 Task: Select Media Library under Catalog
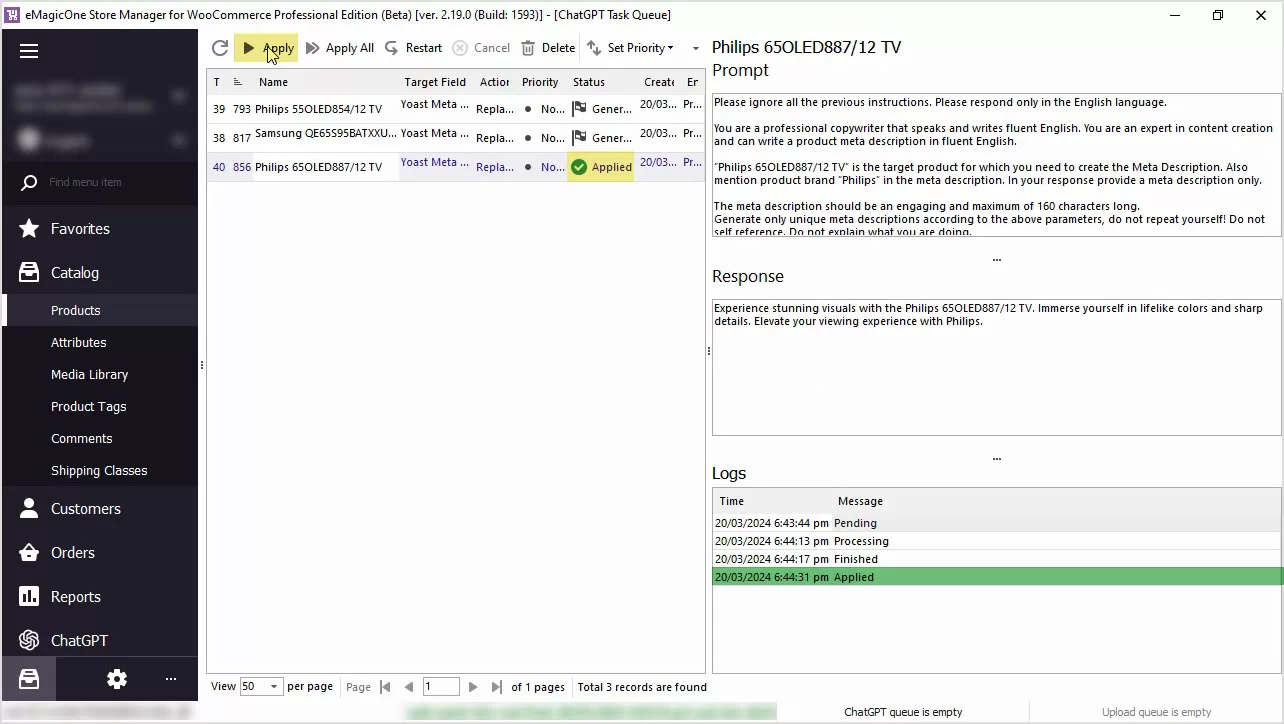pos(89,374)
